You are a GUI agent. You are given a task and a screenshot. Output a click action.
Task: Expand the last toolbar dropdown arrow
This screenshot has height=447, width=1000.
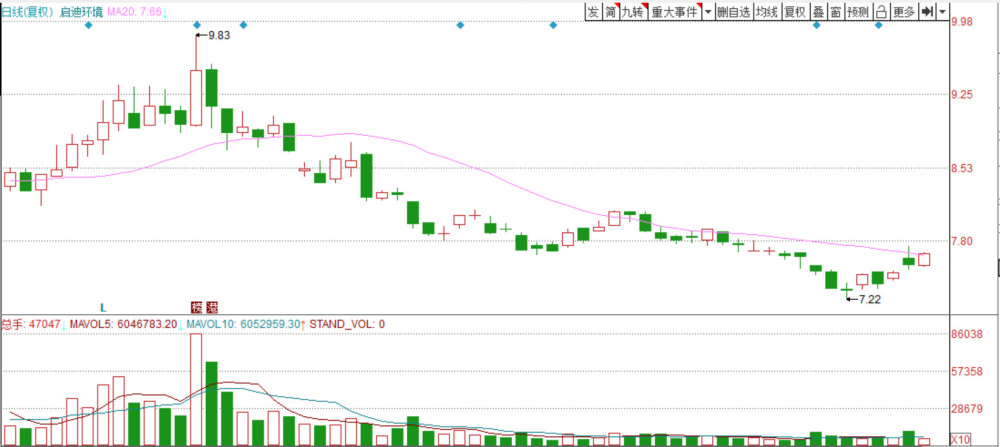943,11
